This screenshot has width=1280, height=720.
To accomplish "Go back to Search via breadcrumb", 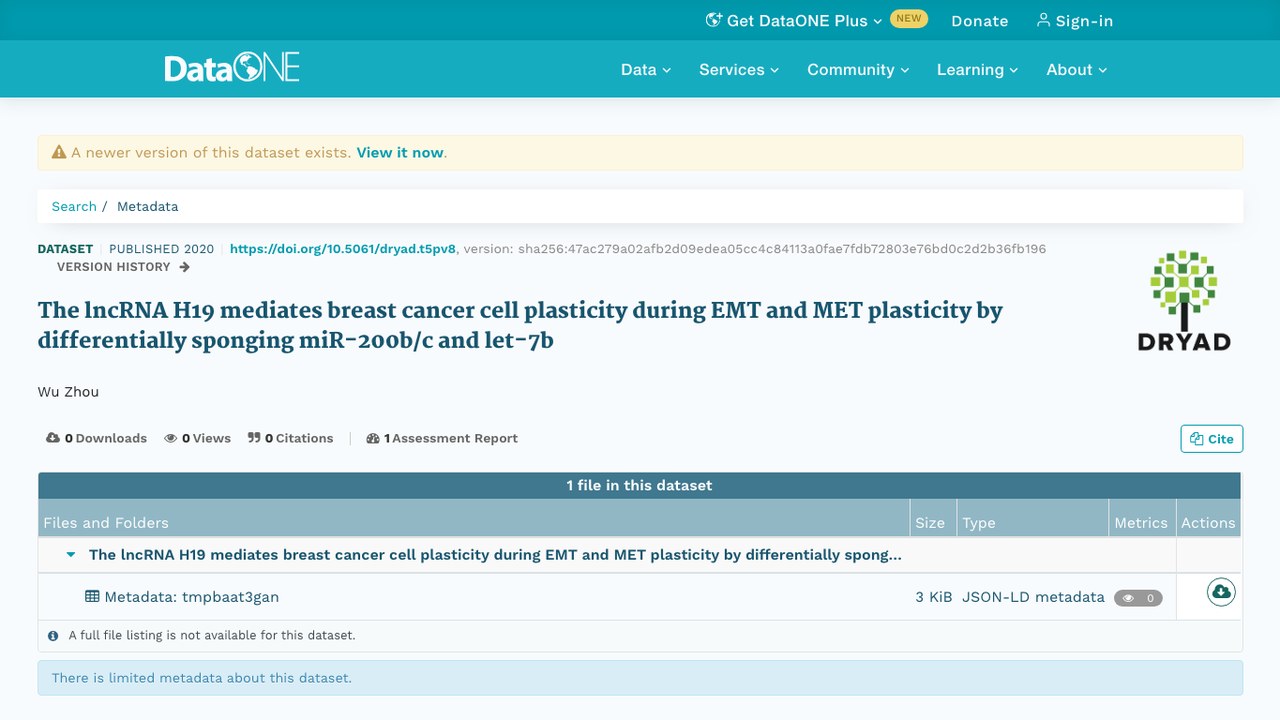I will pyautogui.click(x=74, y=206).
